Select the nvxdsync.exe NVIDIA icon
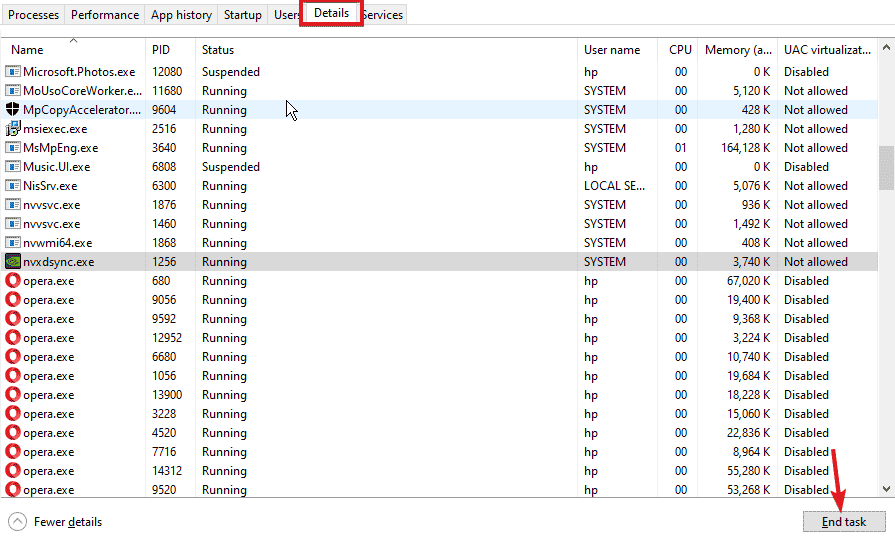895x546 pixels. tap(13, 261)
